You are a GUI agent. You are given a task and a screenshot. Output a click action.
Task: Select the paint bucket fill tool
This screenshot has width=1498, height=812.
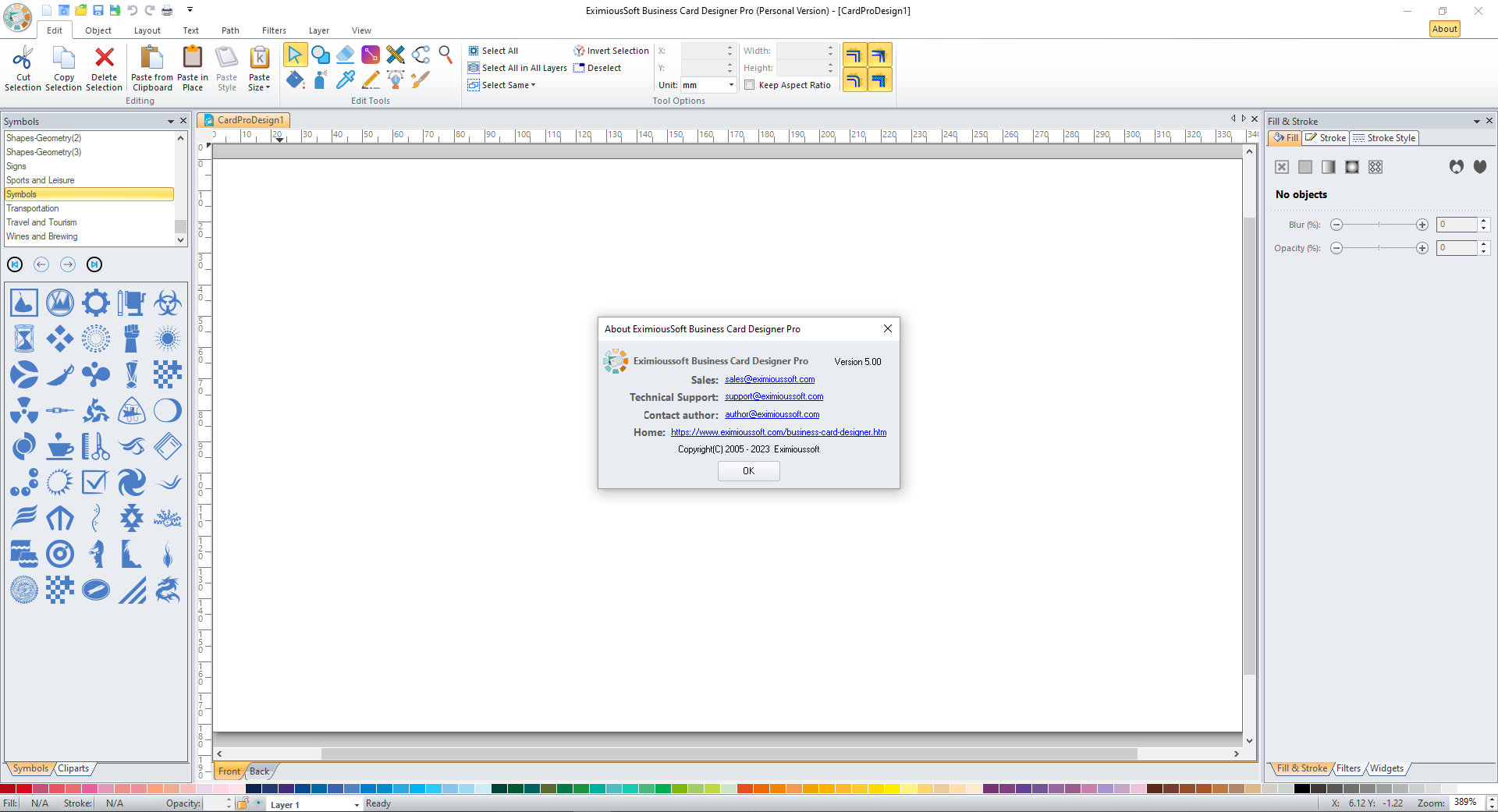tap(295, 79)
